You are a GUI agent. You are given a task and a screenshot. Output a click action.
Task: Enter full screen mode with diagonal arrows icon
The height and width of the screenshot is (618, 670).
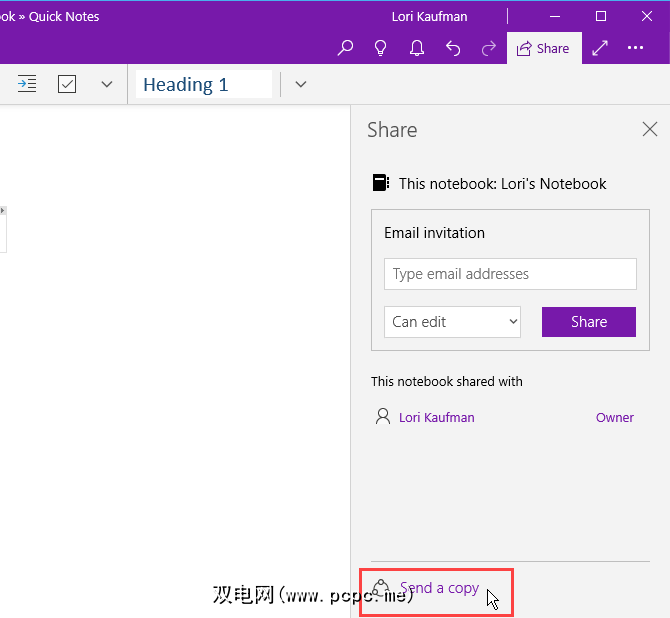[600, 48]
